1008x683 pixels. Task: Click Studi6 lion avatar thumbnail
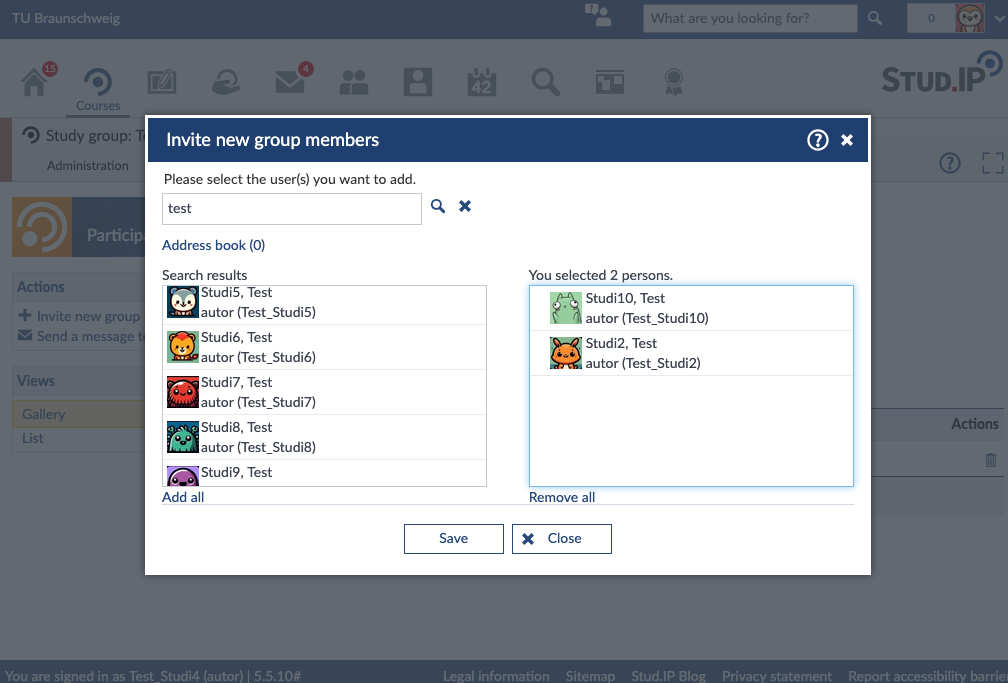183,347
